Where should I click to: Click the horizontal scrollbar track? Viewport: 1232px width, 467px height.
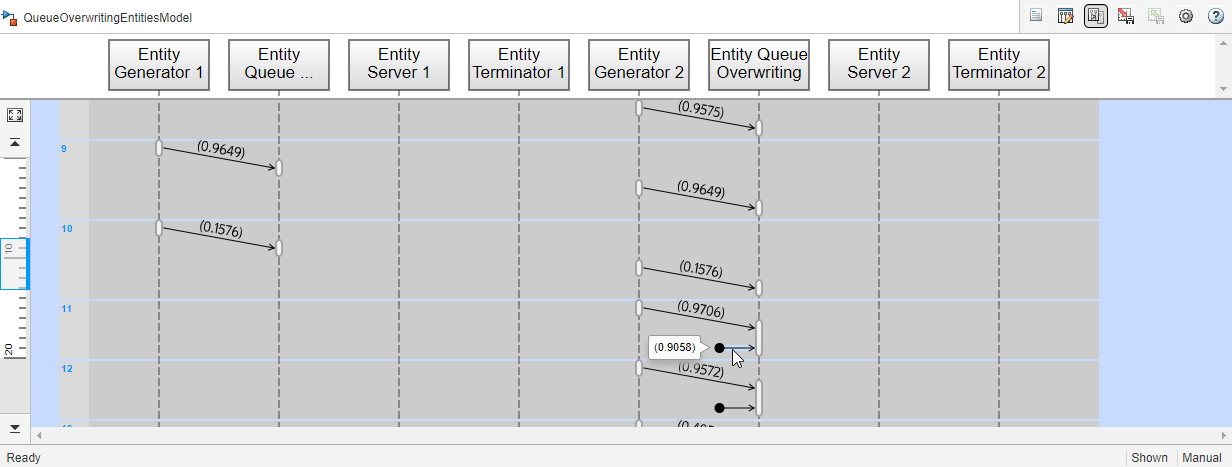tap(631, 435)
